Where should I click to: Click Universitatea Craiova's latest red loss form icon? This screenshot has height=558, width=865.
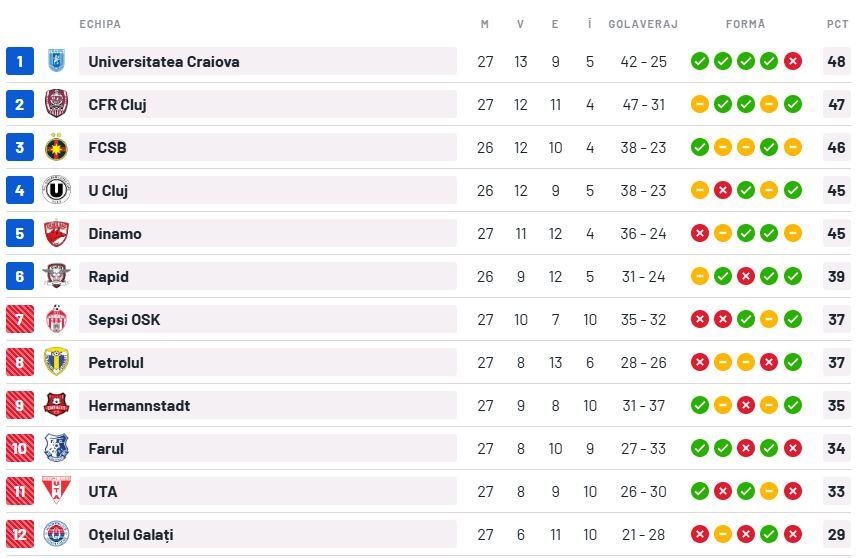(x=793, y=61)
